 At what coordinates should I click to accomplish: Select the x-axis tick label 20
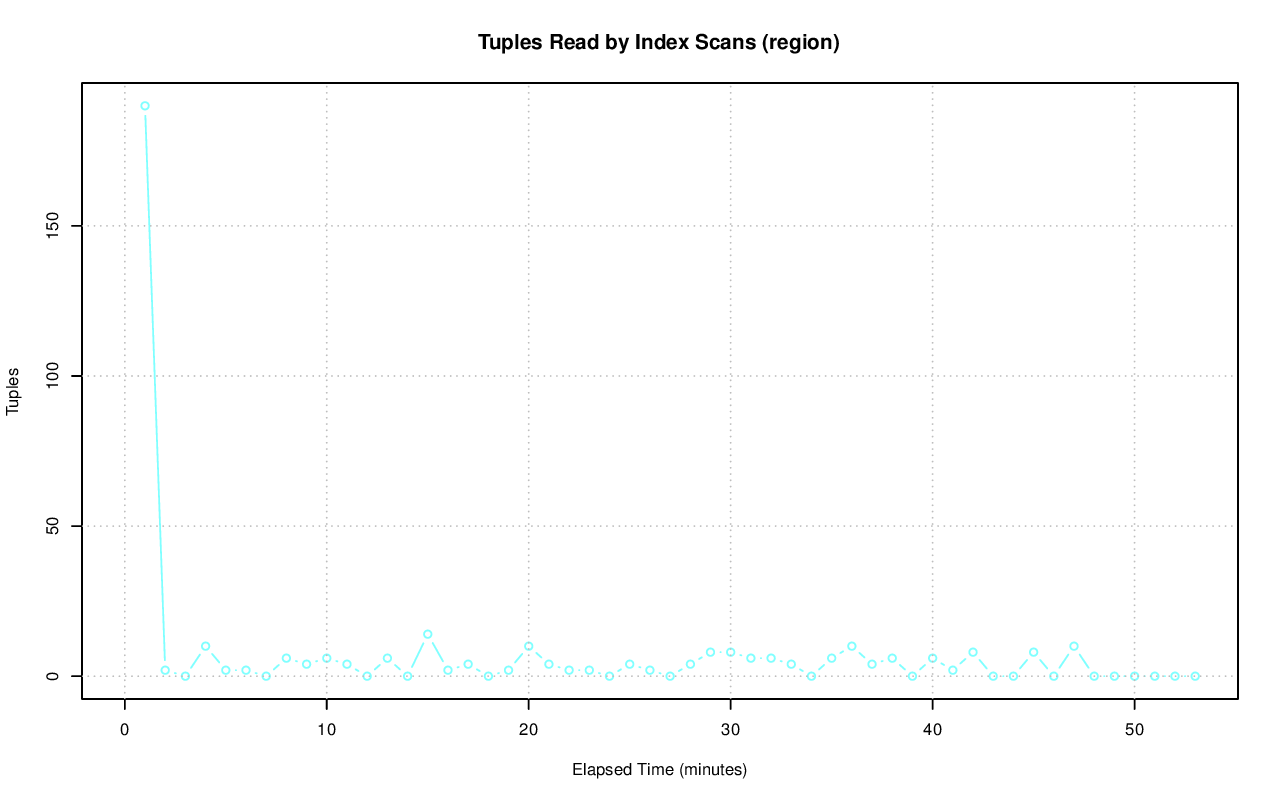coord(528,729)
